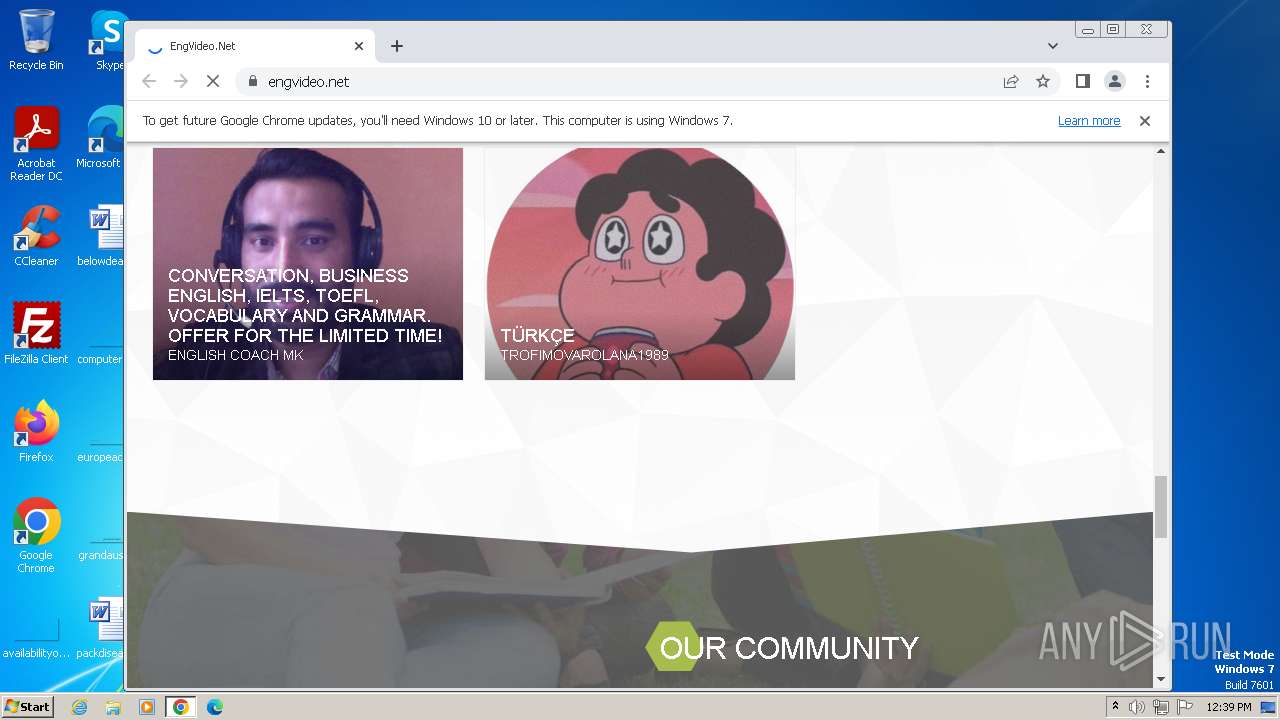Open the Türkçe tutor card

pyautogui.click(x=640, y=264)
